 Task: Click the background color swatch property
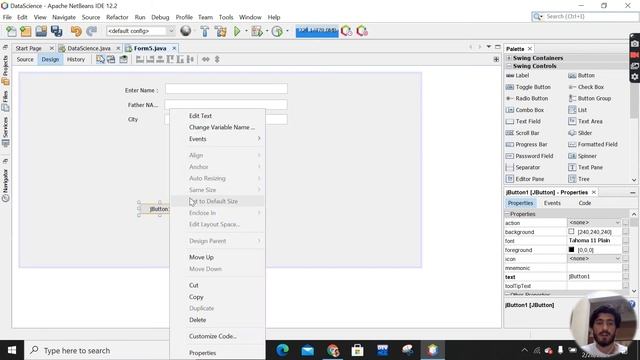[x=571, y=231]
